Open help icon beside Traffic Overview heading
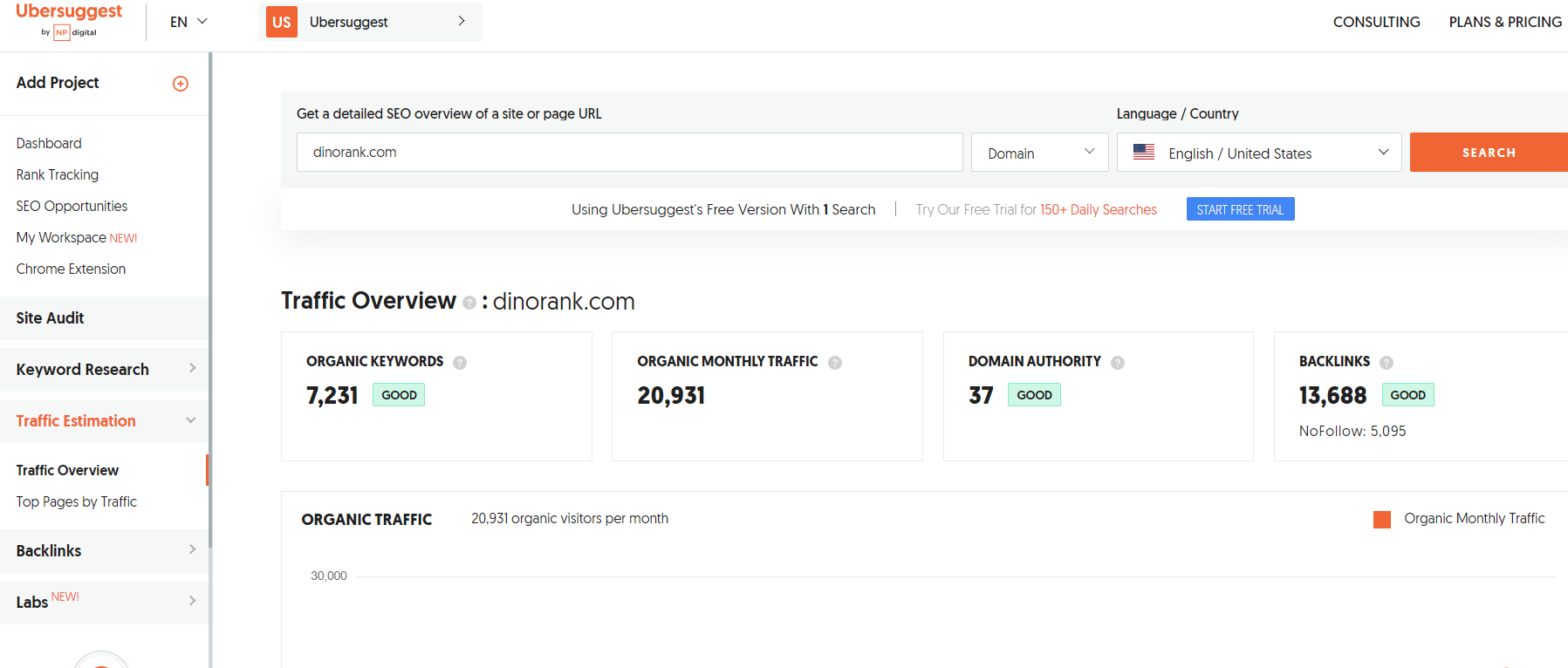The height and width of the screenshot is (668, 1568). 469,303
